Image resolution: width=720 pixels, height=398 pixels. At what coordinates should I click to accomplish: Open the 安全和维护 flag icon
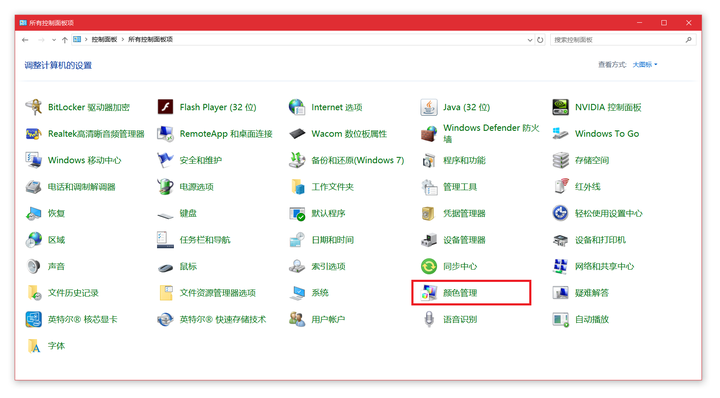pos(165,160)
